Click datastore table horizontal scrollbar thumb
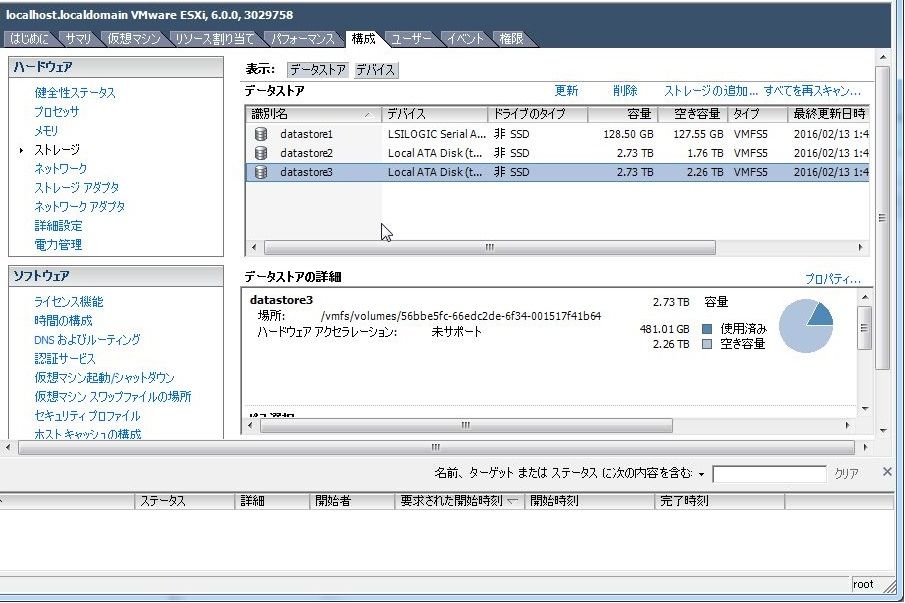This screenshot has height=603, width=905. point(489,248)
